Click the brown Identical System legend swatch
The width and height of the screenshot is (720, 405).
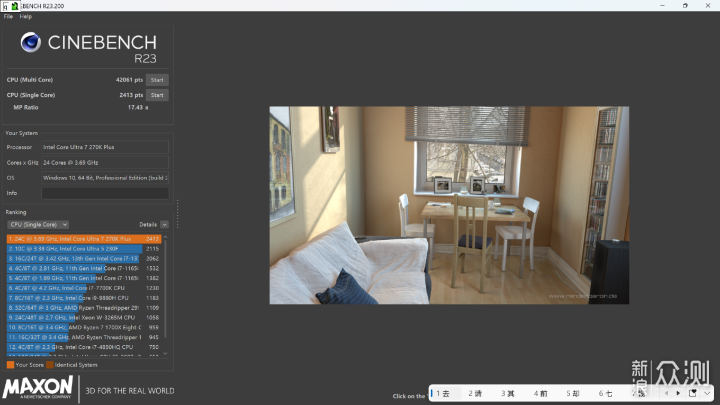(50, 365)
